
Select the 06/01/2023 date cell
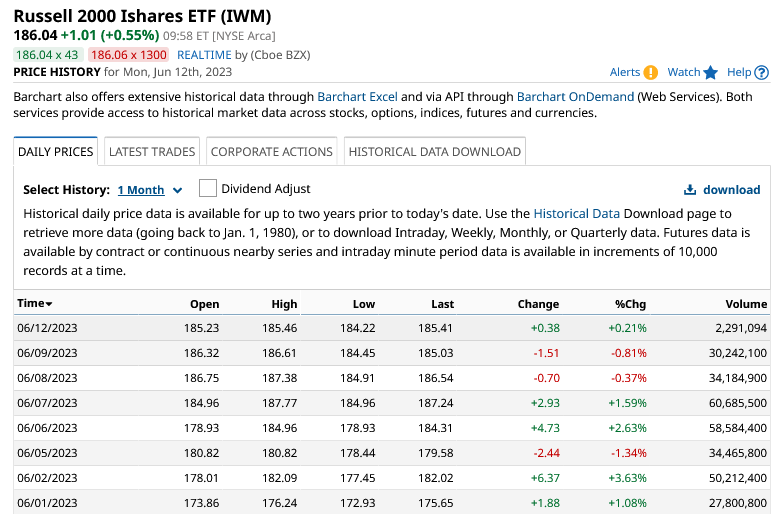pos(47,503)
